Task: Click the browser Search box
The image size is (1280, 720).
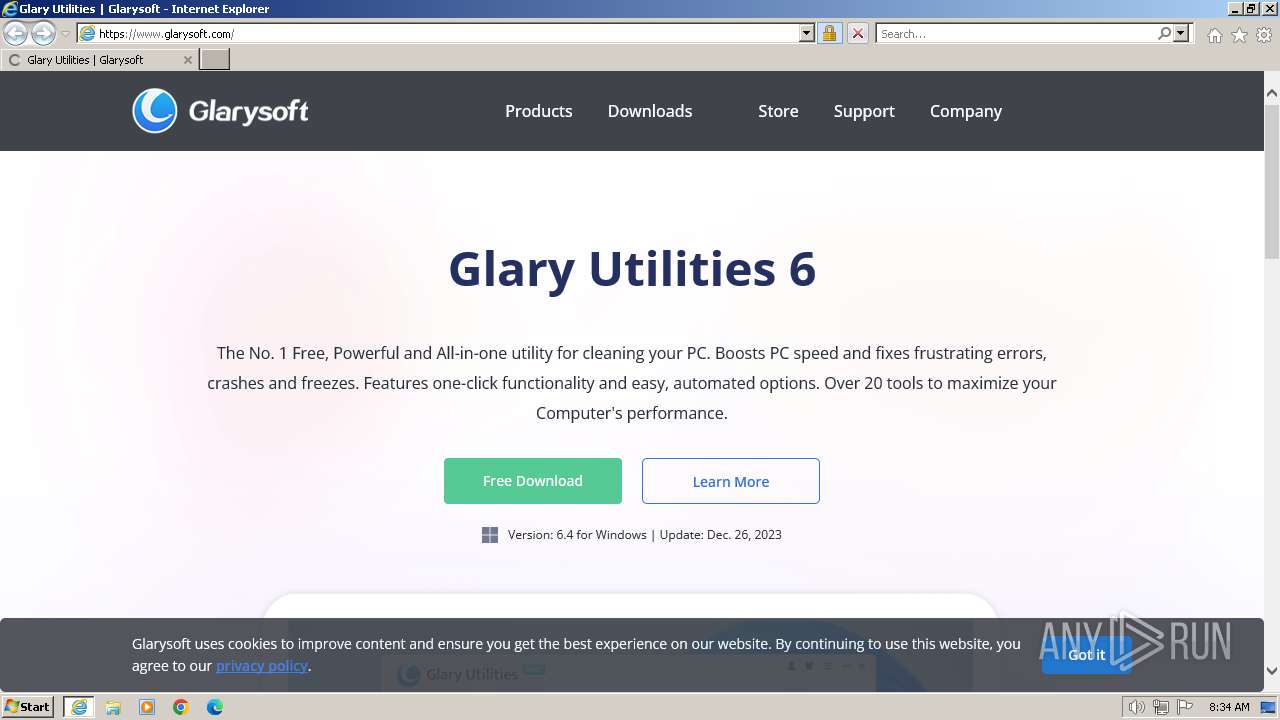Action: (1015, 34)
